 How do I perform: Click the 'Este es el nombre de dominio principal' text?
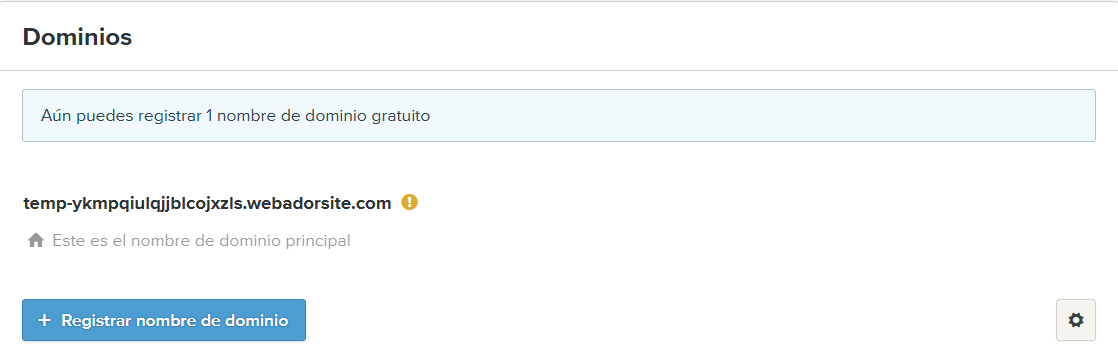[x=202, y=241]
